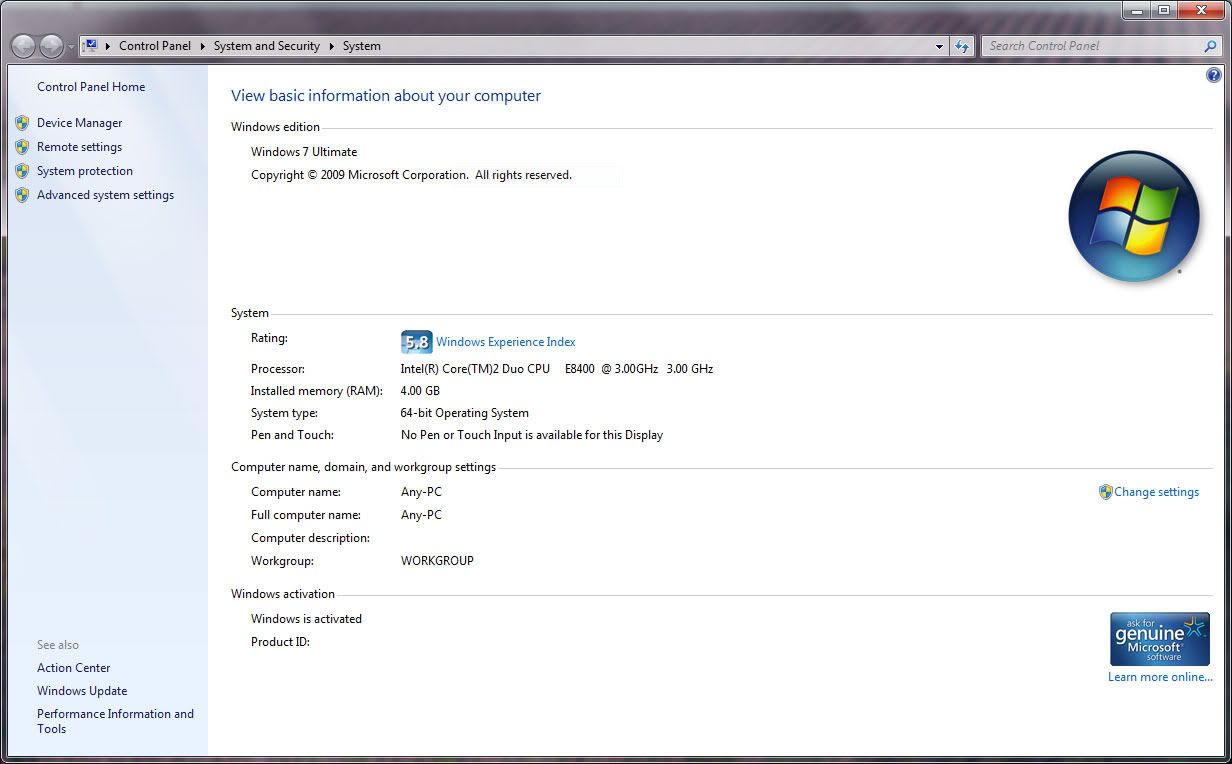Viewport: 1232px width, 764px height.
Task: Click the No Pen or Touch Input text
Action: coord(532,435)
